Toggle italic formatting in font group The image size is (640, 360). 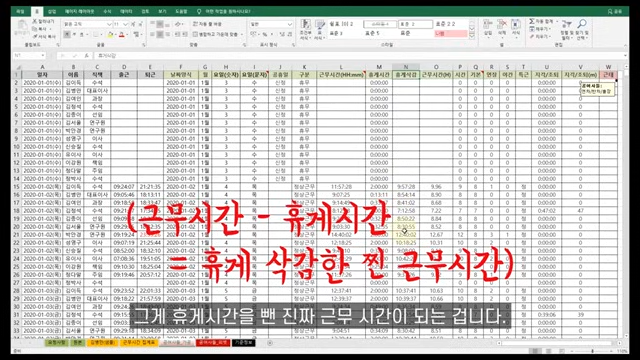(x=74, y=35)
